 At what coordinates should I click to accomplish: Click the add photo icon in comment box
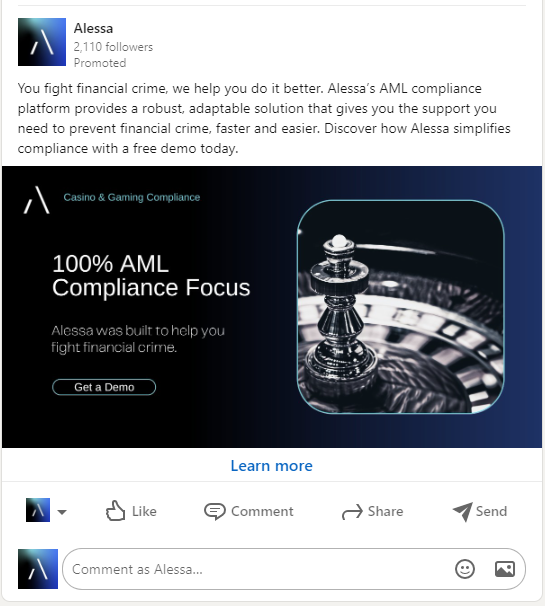pos(505,569)
